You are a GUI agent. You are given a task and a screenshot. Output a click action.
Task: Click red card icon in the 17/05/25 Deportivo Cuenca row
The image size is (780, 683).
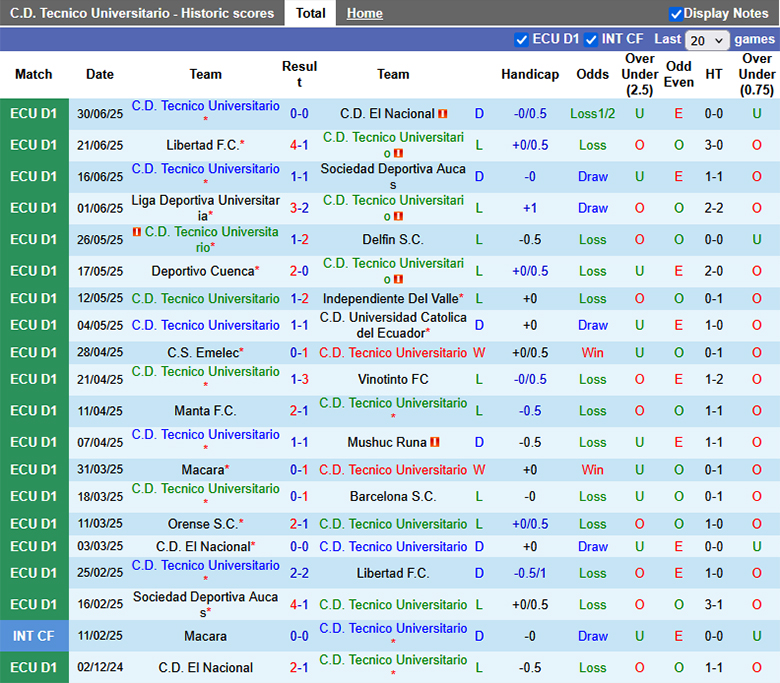point(398,279)
